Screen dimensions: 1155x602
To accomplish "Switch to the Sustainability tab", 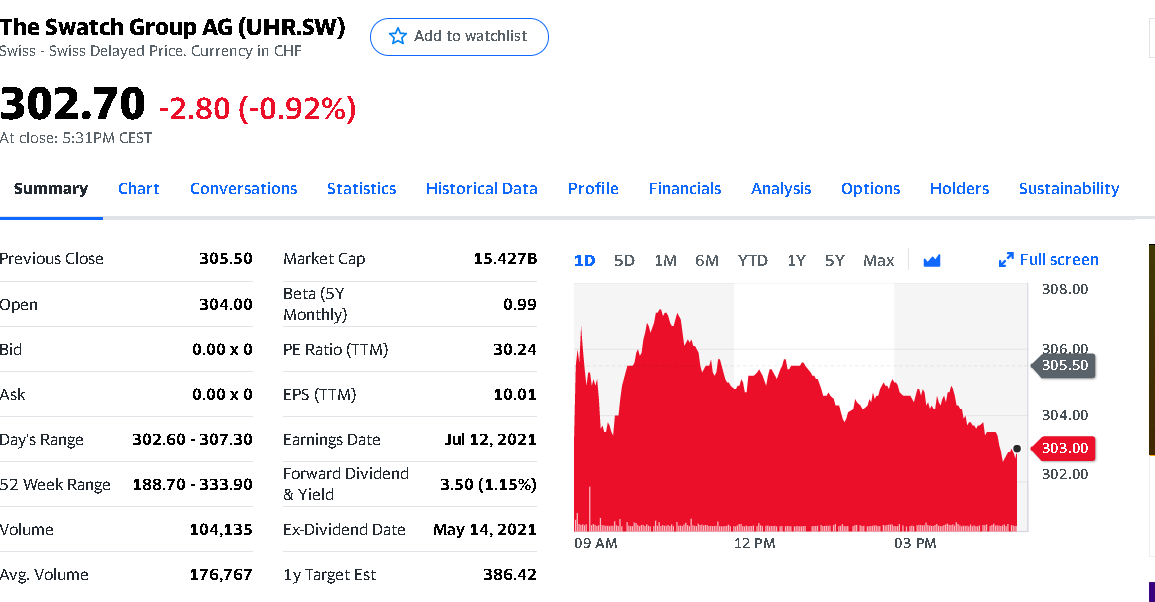I will [1069, 189].
